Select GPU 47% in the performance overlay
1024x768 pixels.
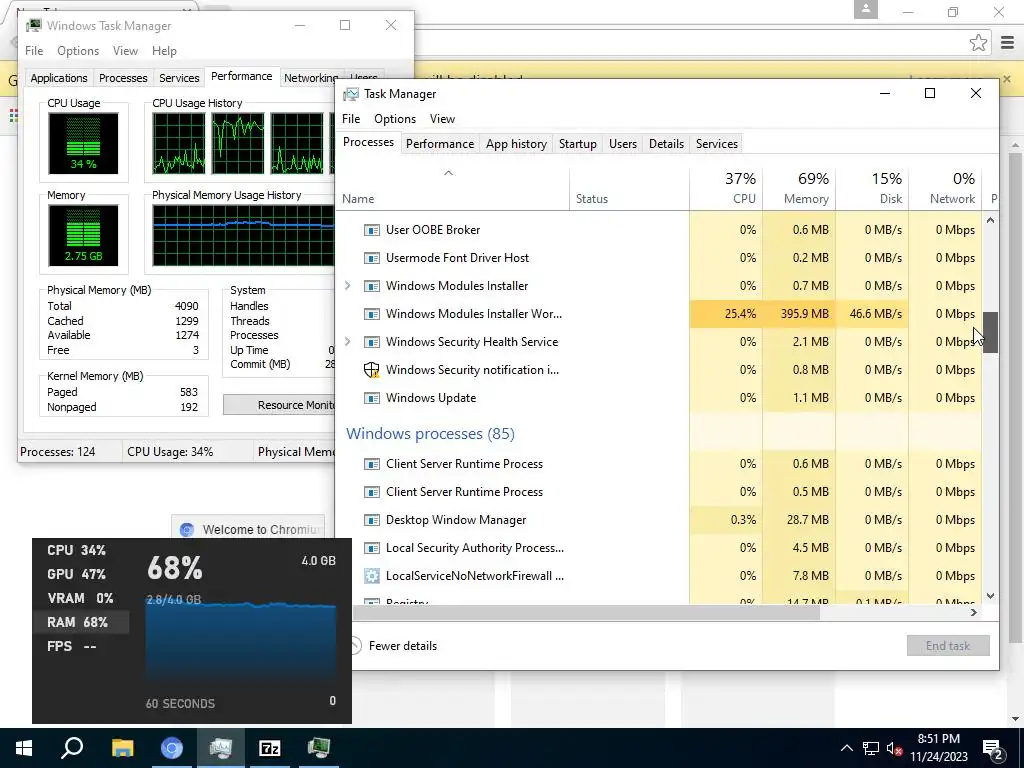76,574
